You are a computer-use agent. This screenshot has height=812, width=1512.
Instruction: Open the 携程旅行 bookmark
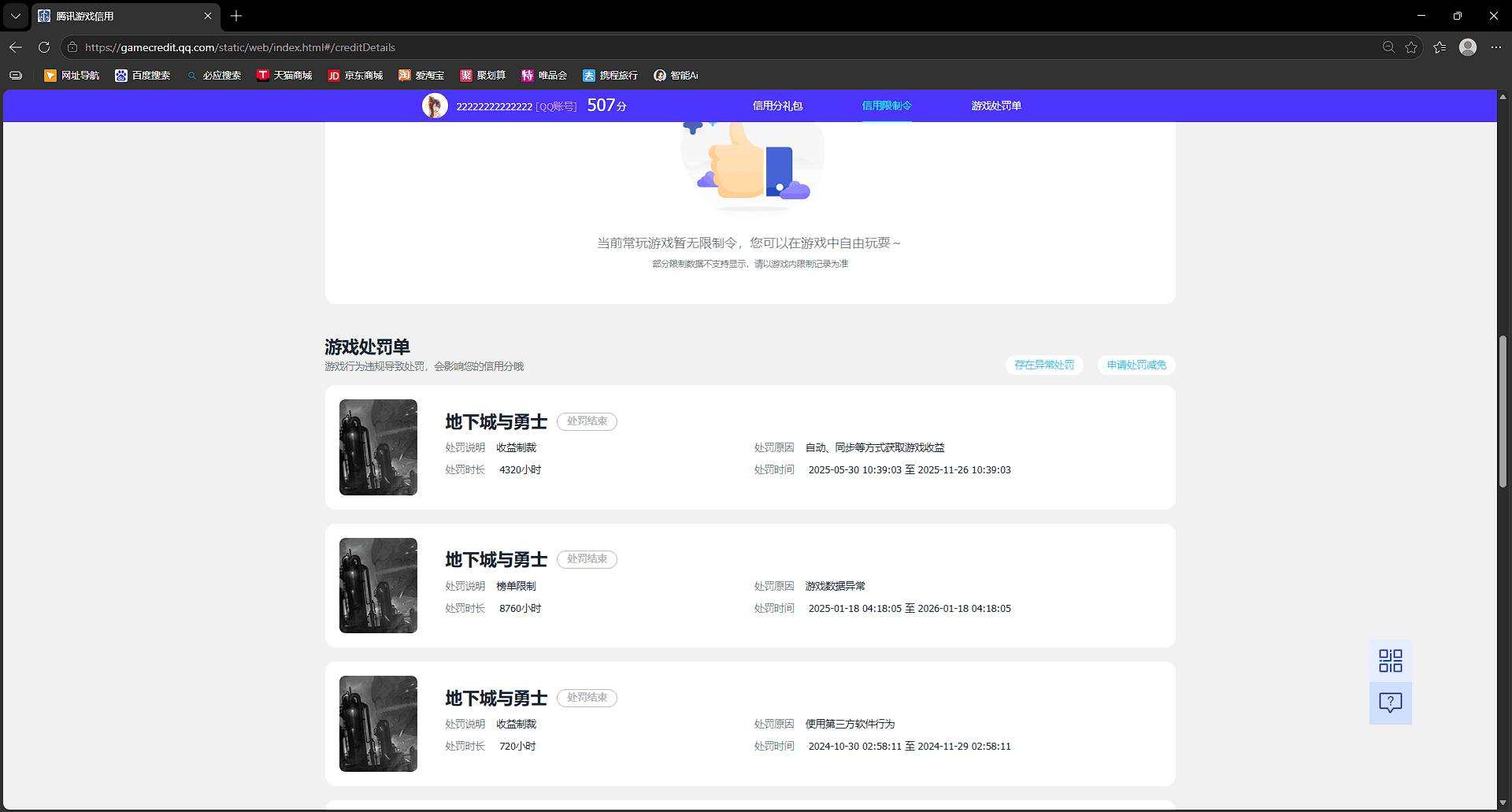coord(610,76)
